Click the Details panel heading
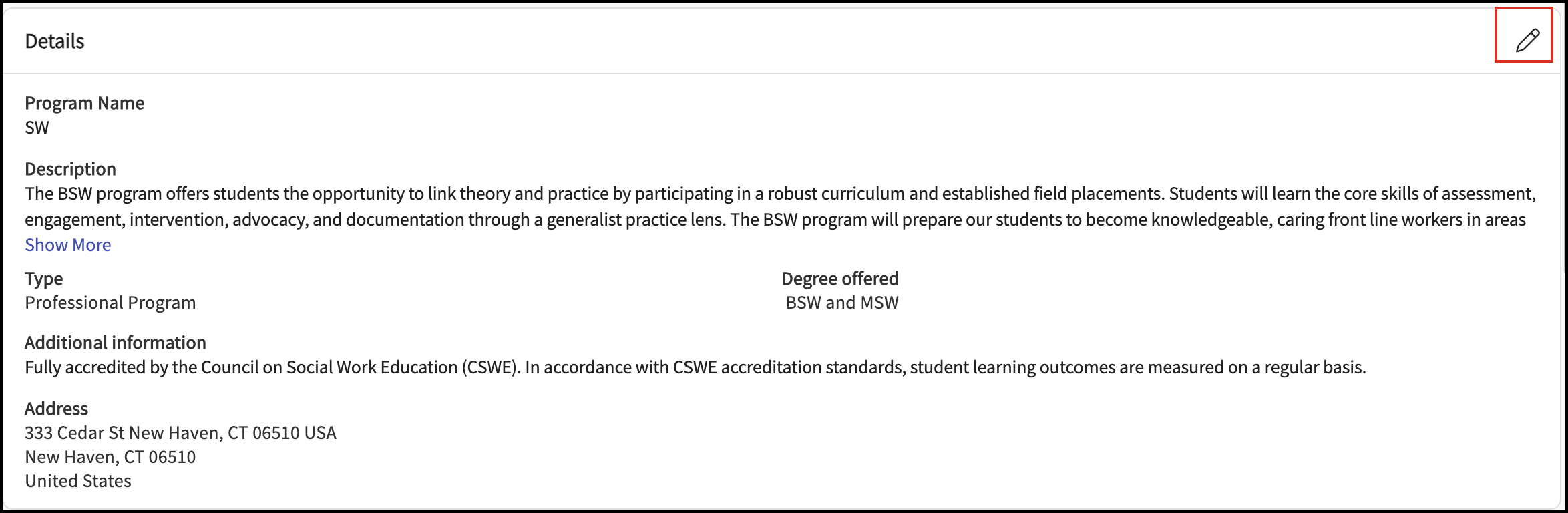Screen dimensions: 1568x513 coord(55,41)
